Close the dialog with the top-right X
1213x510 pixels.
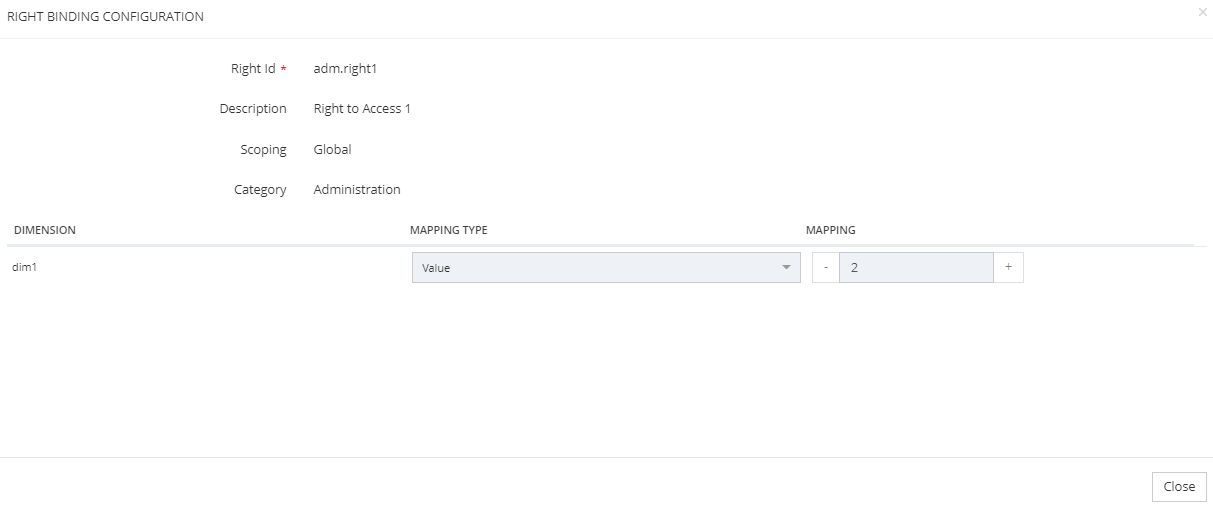(1202, 12)
